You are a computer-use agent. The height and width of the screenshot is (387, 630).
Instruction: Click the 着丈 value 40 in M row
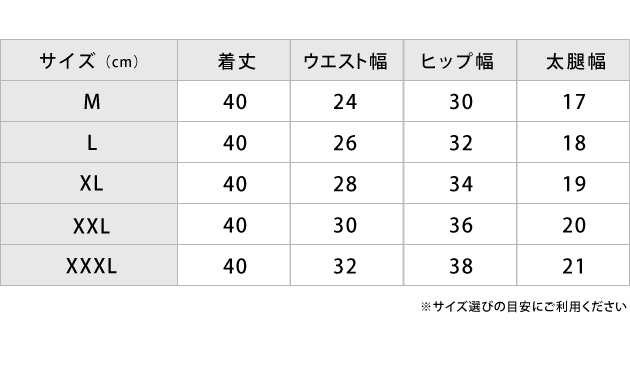pos(234,101)
